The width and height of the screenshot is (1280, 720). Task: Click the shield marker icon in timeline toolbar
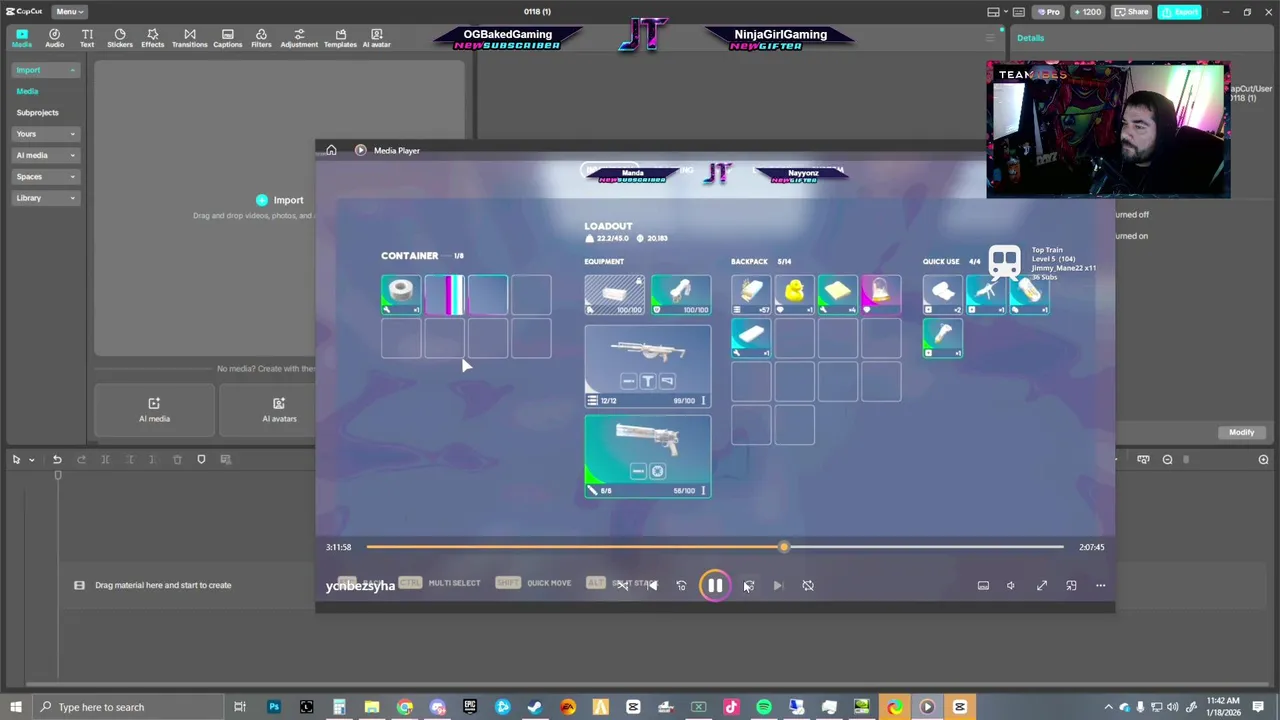[201, 459]
